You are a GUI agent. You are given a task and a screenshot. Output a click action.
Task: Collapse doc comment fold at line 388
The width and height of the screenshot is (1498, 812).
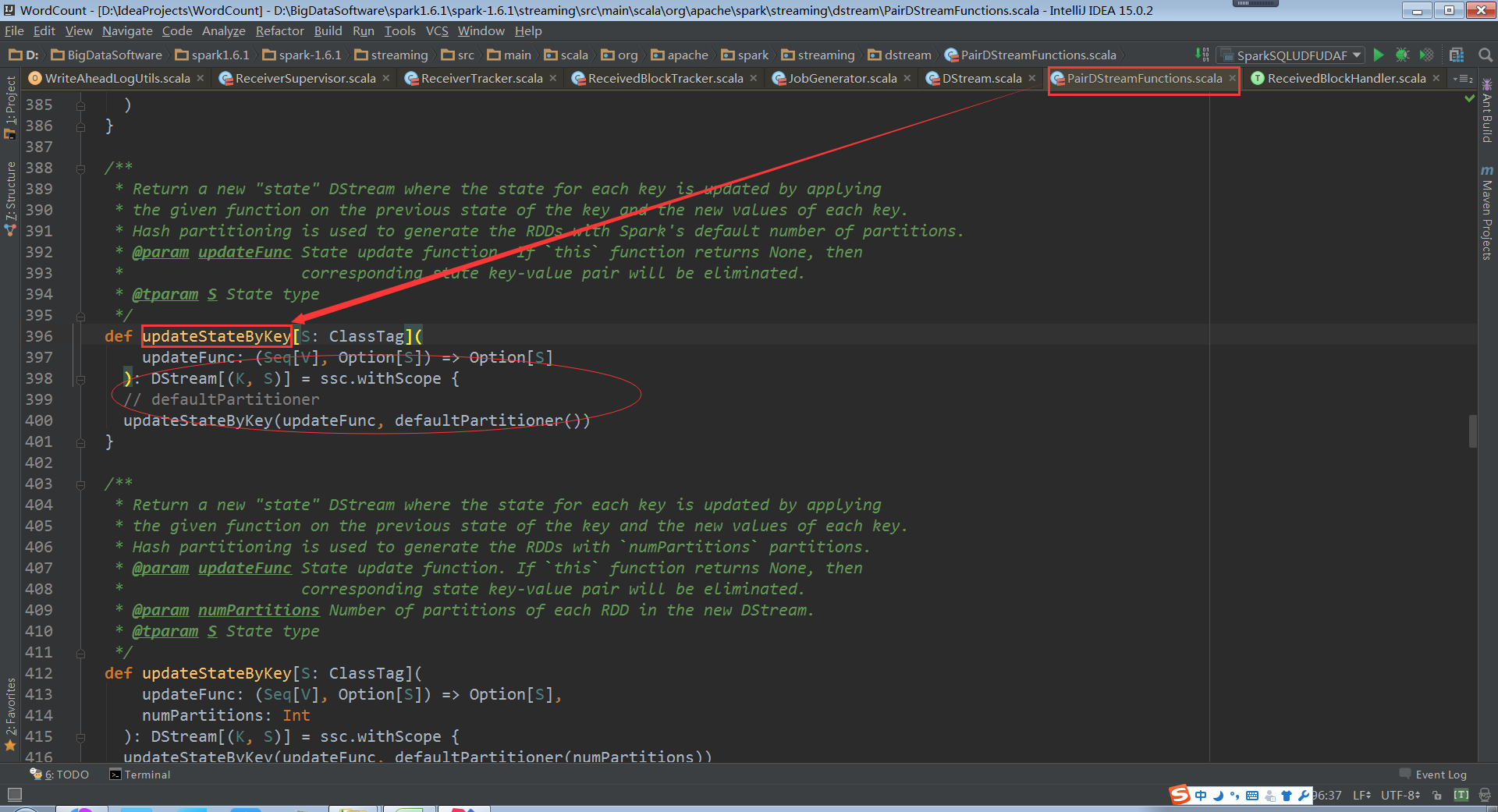pyautogui.click(x=80, y=168)
